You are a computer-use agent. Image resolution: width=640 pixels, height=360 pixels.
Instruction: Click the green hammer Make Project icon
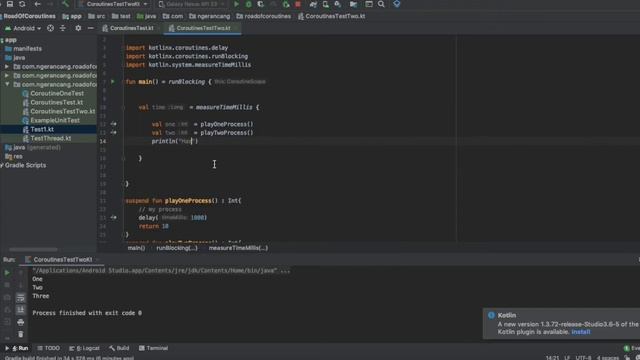click(65, 4)
